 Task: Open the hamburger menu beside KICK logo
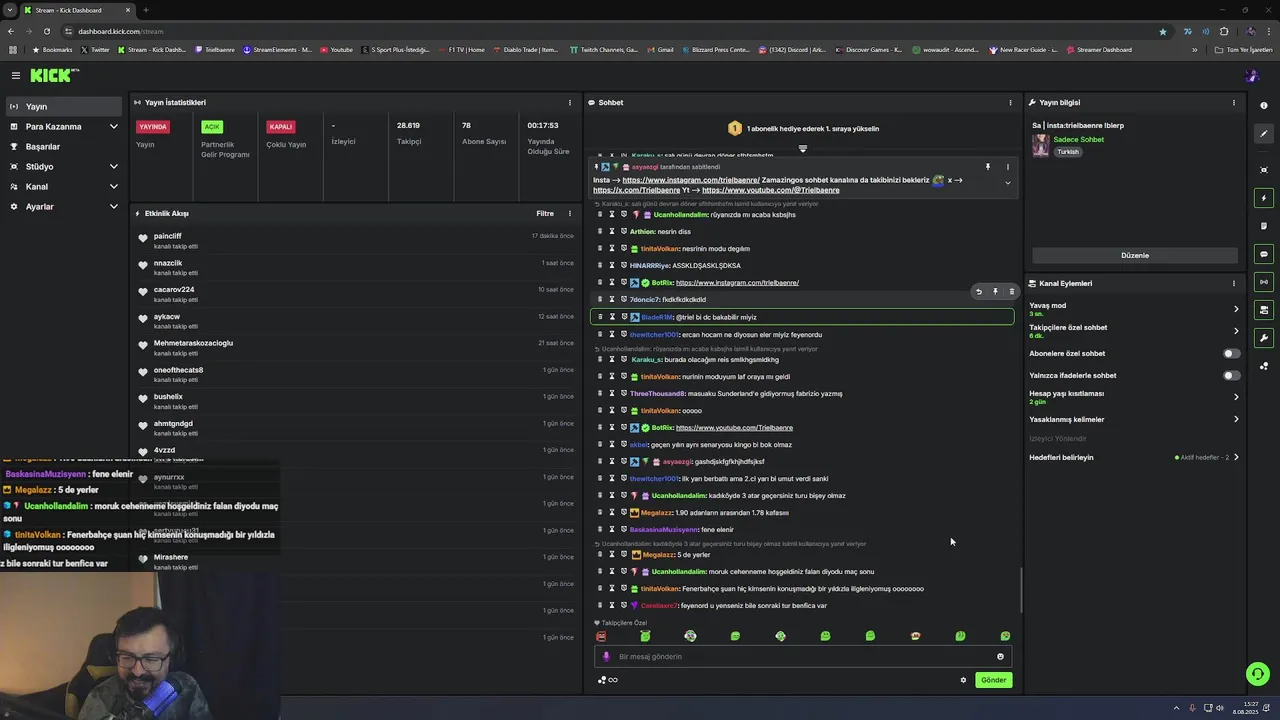pos(16,76)
